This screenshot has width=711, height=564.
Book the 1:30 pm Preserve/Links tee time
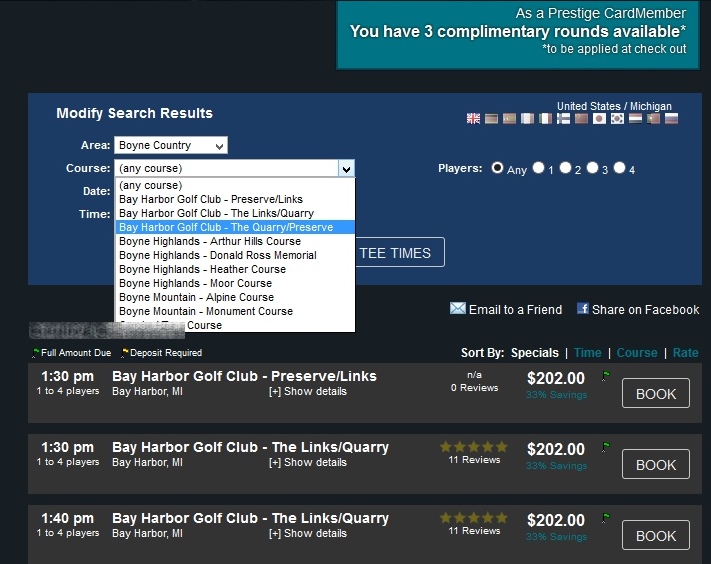point(656,394)
